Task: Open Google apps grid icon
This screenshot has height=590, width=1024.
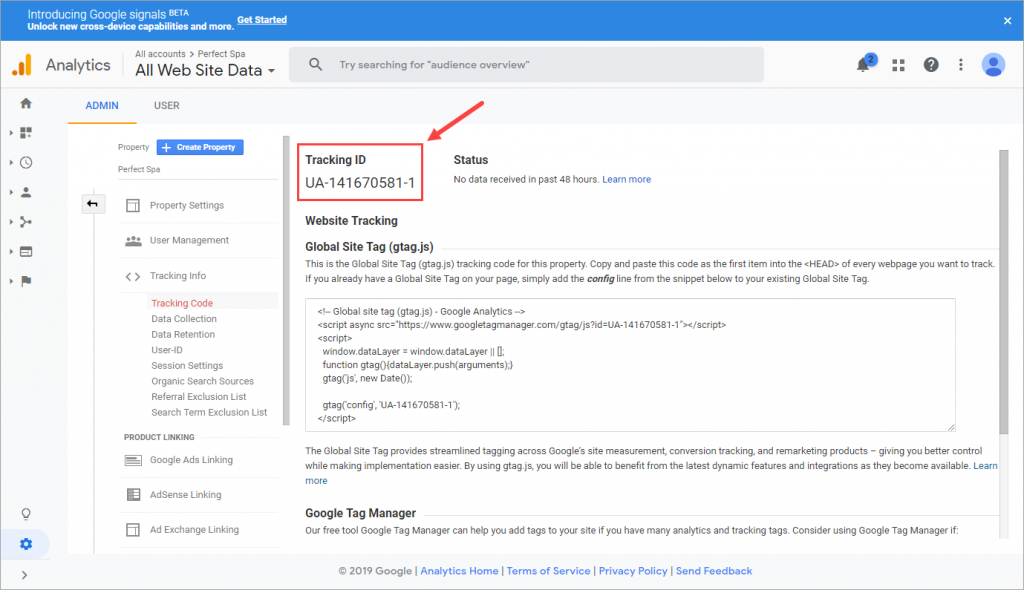Action: (x=899, y=65)
